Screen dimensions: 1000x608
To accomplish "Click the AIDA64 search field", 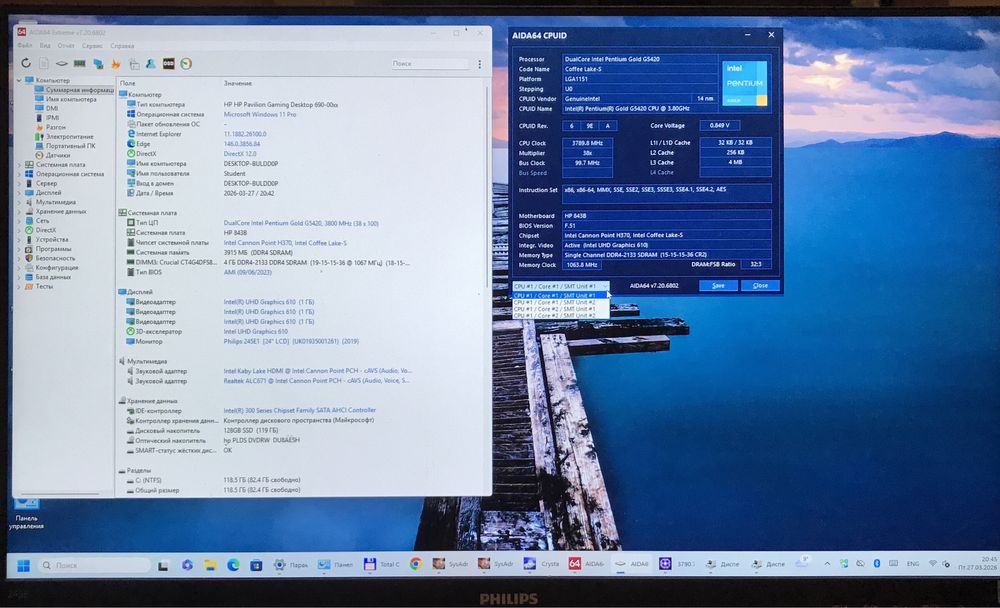I will pos(430,64).
